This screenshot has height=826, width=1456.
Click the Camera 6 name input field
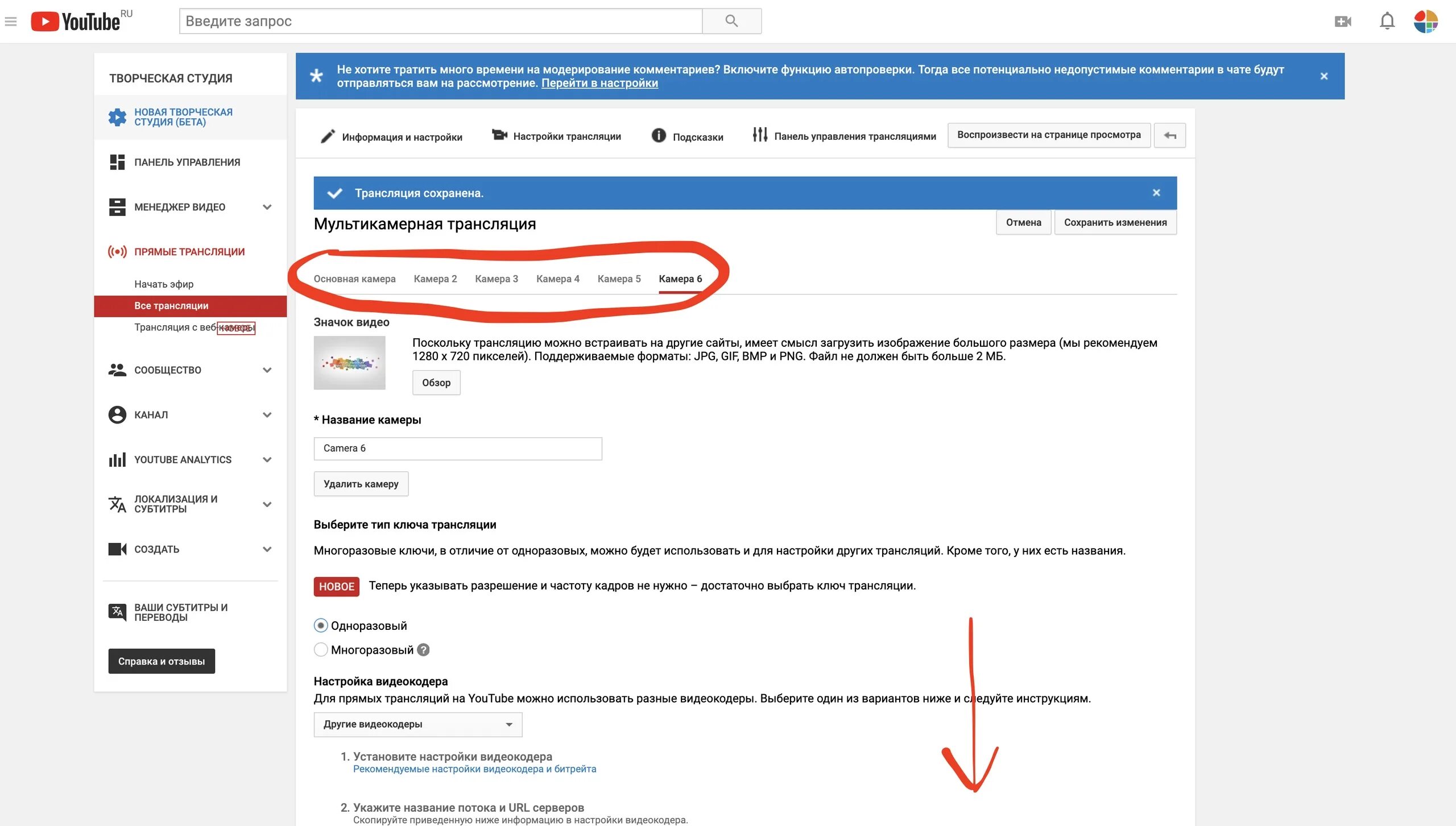pos(457,447)
